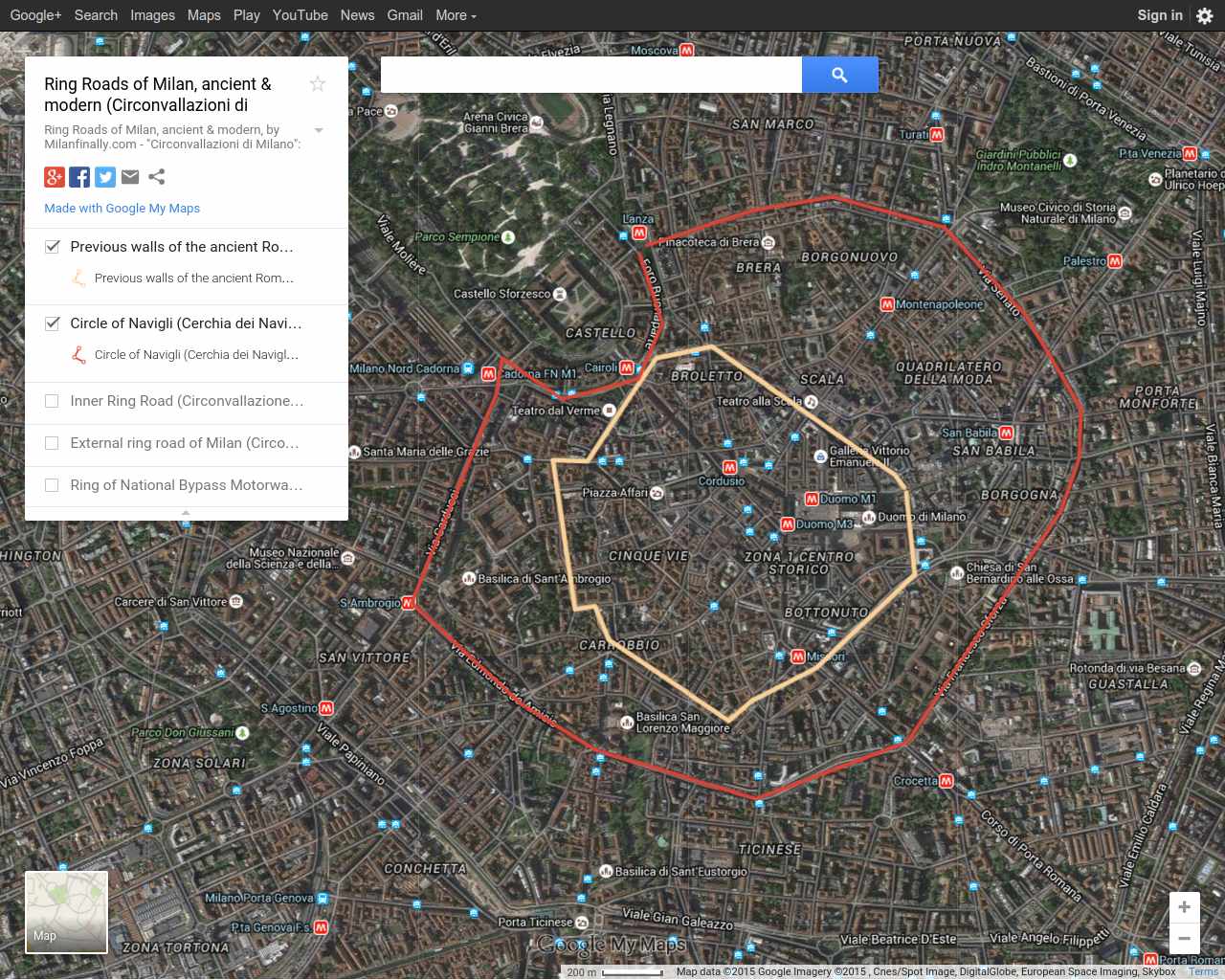The image size is (1225, 980).
Task: Share the map on Facebook
Action: tap(79, 177)
